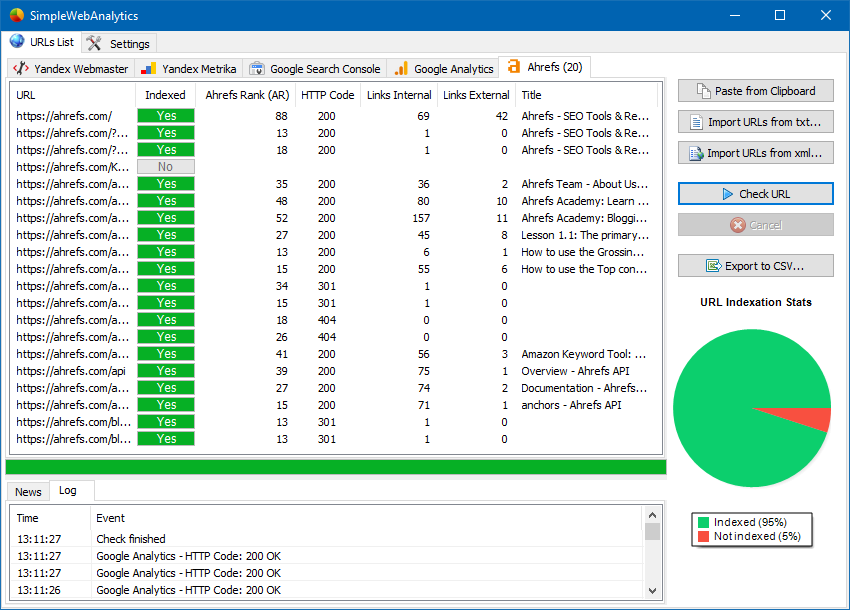Click the Google Analytics chart icon
Viewport: 850px width, 610px height.
pos(401,69)
